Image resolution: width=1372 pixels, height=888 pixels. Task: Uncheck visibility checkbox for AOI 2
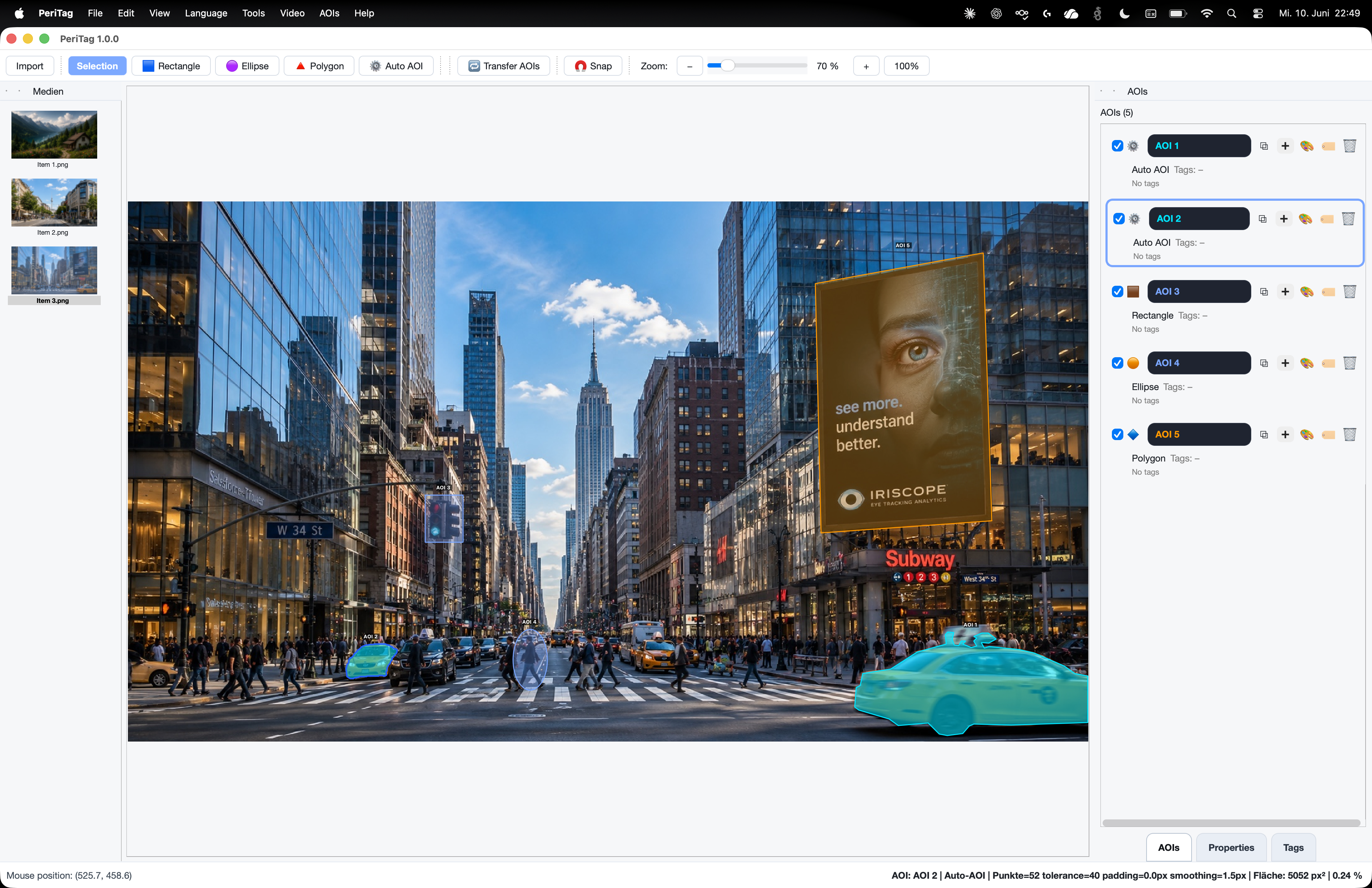(1119, 219)
